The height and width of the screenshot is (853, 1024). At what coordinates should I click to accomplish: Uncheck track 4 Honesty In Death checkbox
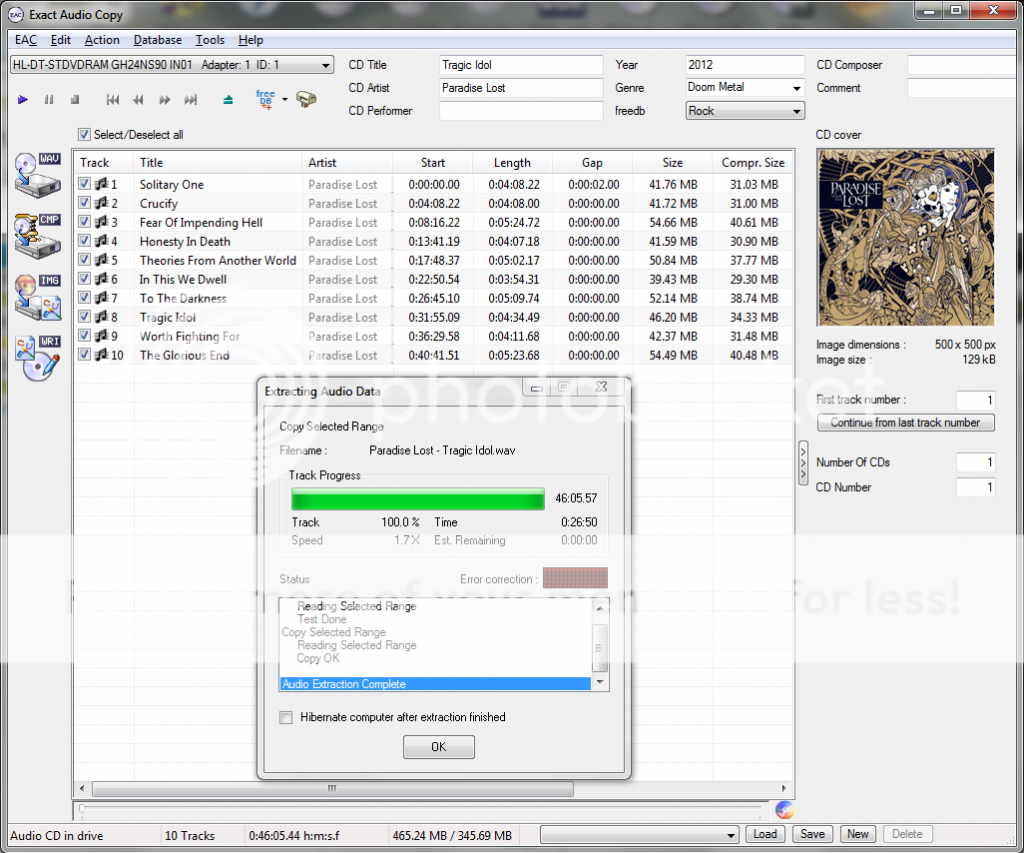click(x=84, y=241)
